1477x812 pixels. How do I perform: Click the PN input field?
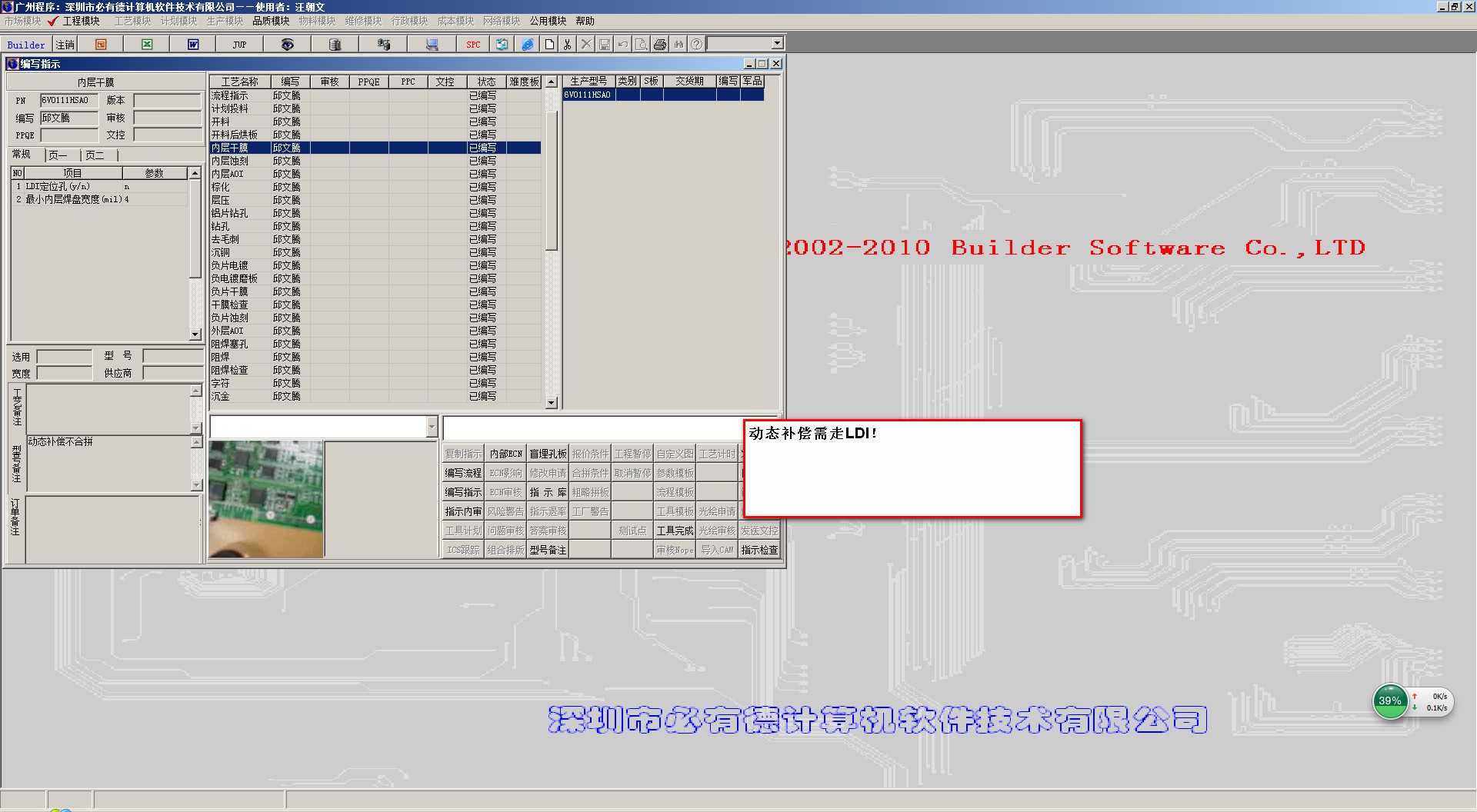coord(69,100)
